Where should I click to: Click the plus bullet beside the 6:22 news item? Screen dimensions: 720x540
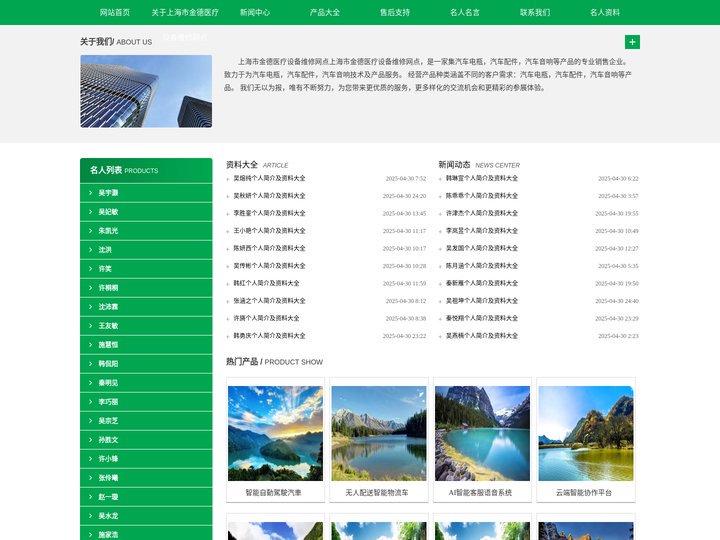coord(440,179)
